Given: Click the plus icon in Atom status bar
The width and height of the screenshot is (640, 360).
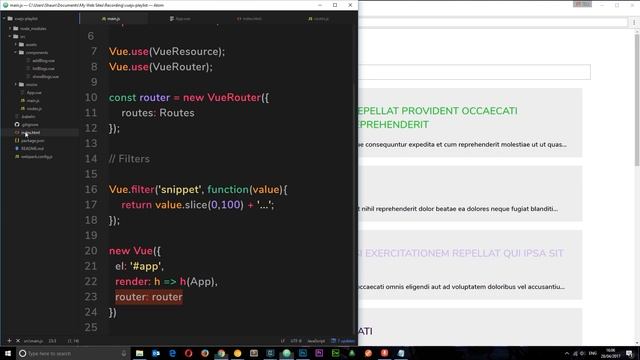Looking at the screenshot, I should (9, 341).
